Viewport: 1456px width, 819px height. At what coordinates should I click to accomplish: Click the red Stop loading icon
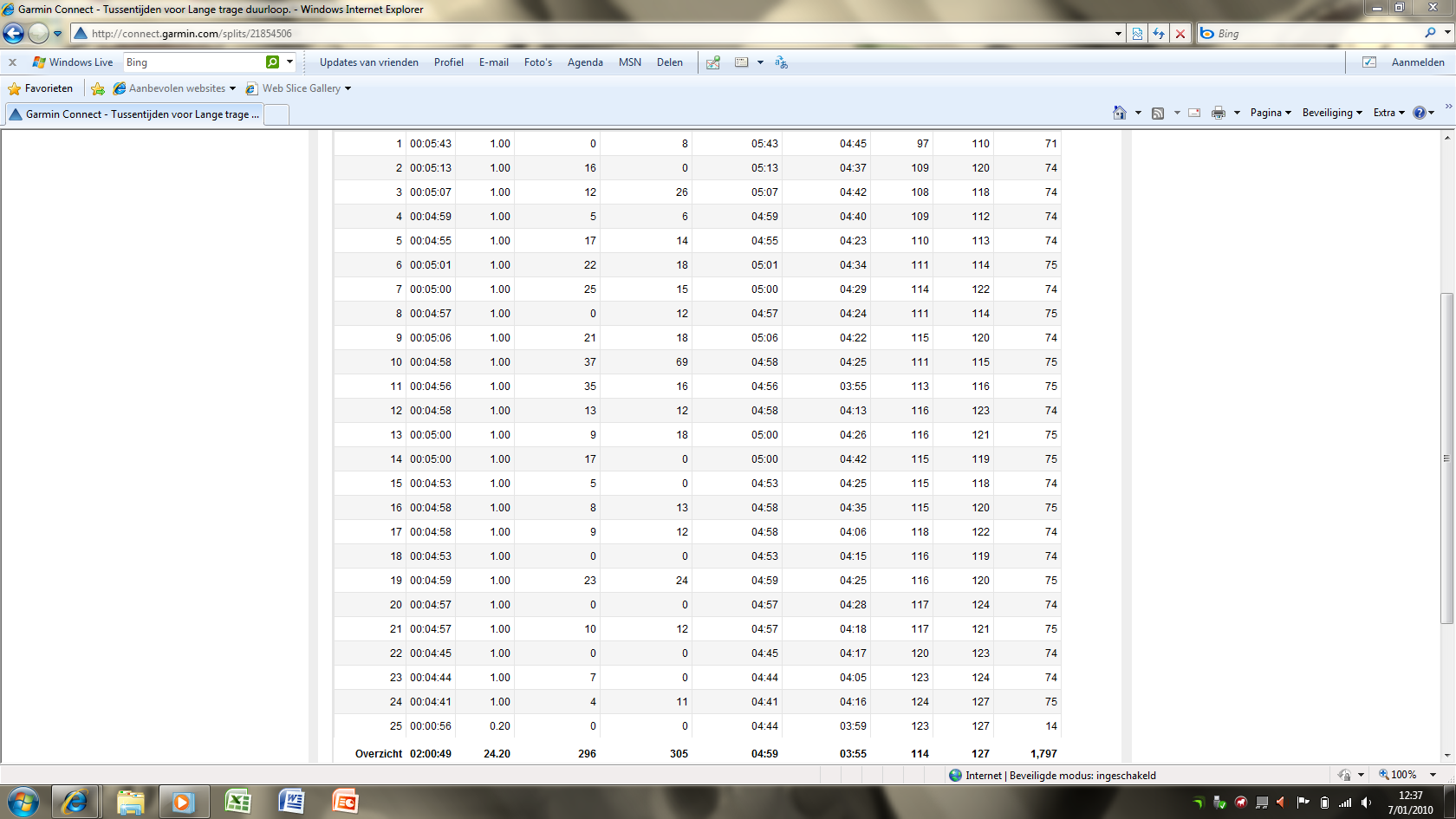(x=1180, y=34)
